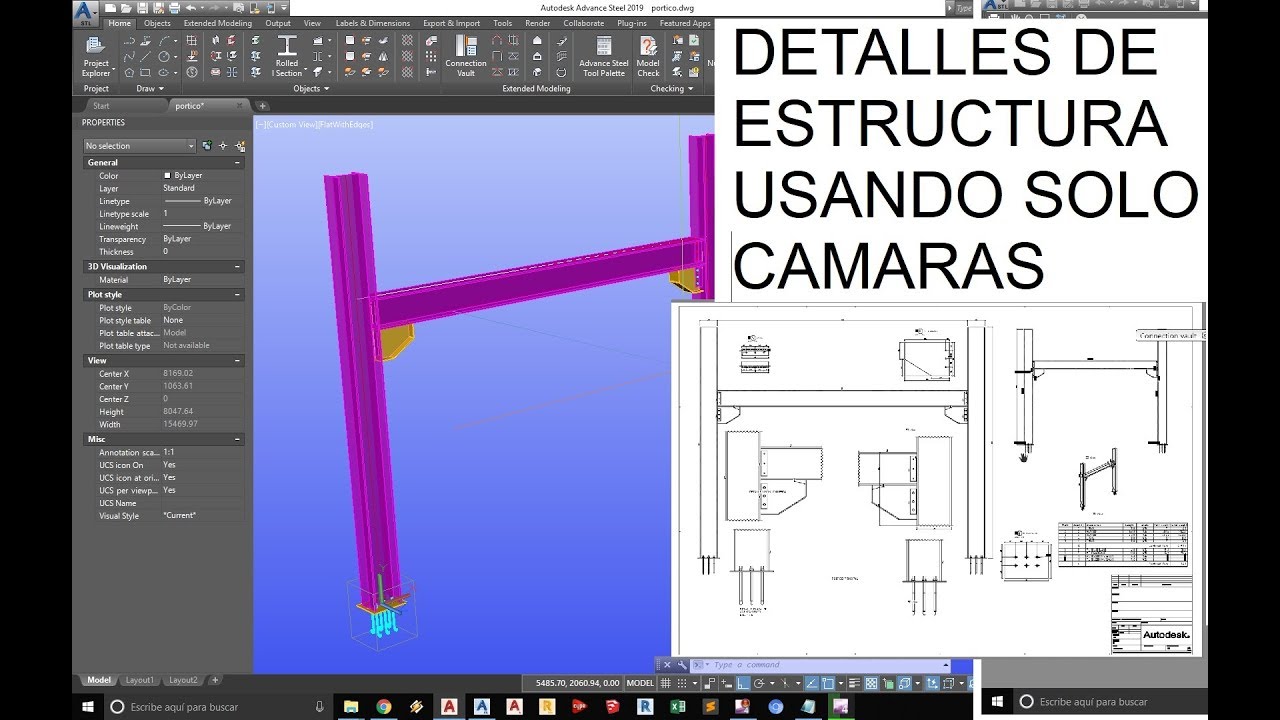Collapse the View properties section
Screen dimensions: 1280x720
[x=237, y=360]
